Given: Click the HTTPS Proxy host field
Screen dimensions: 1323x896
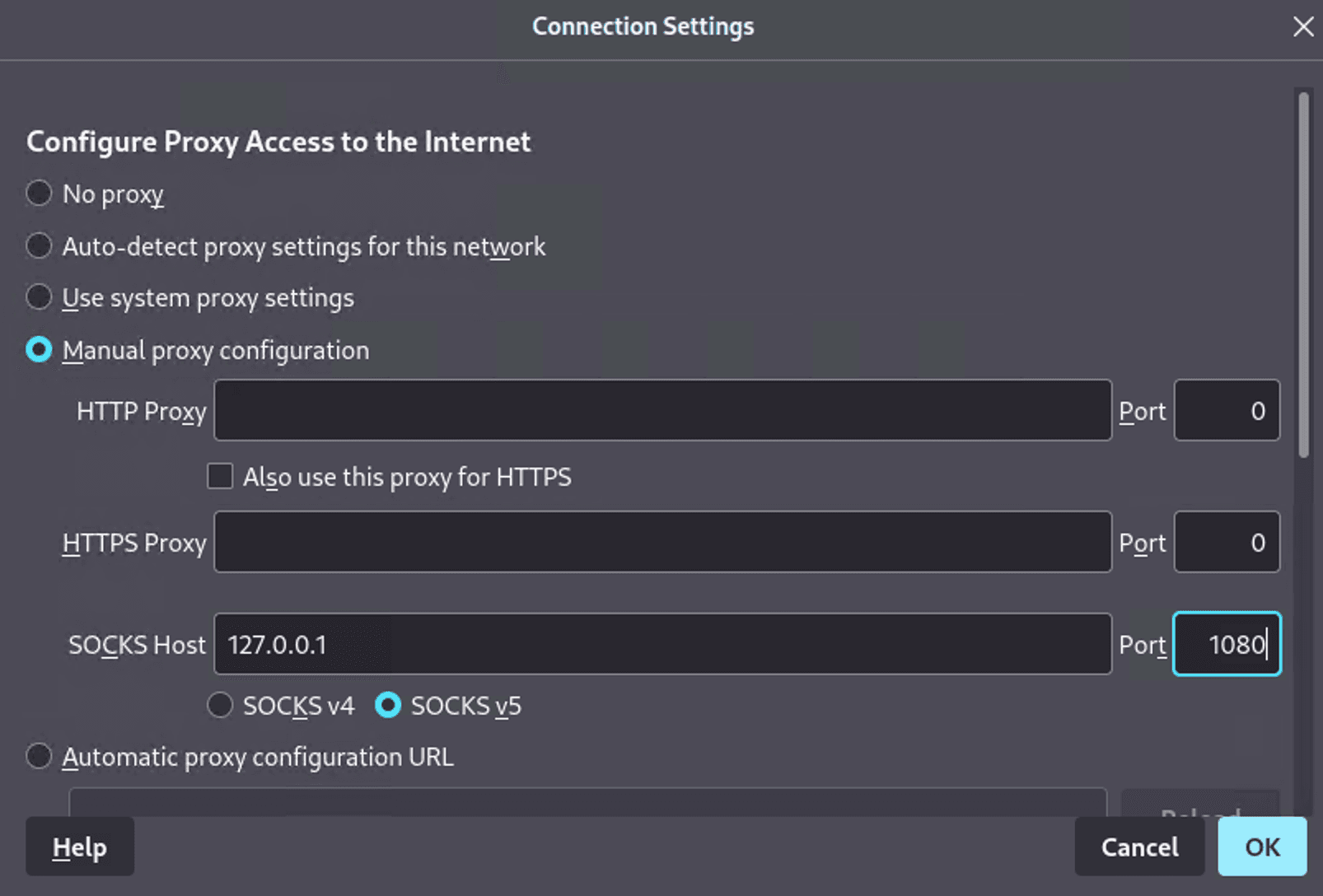Looking at the screenshot, I should [662, 542].
